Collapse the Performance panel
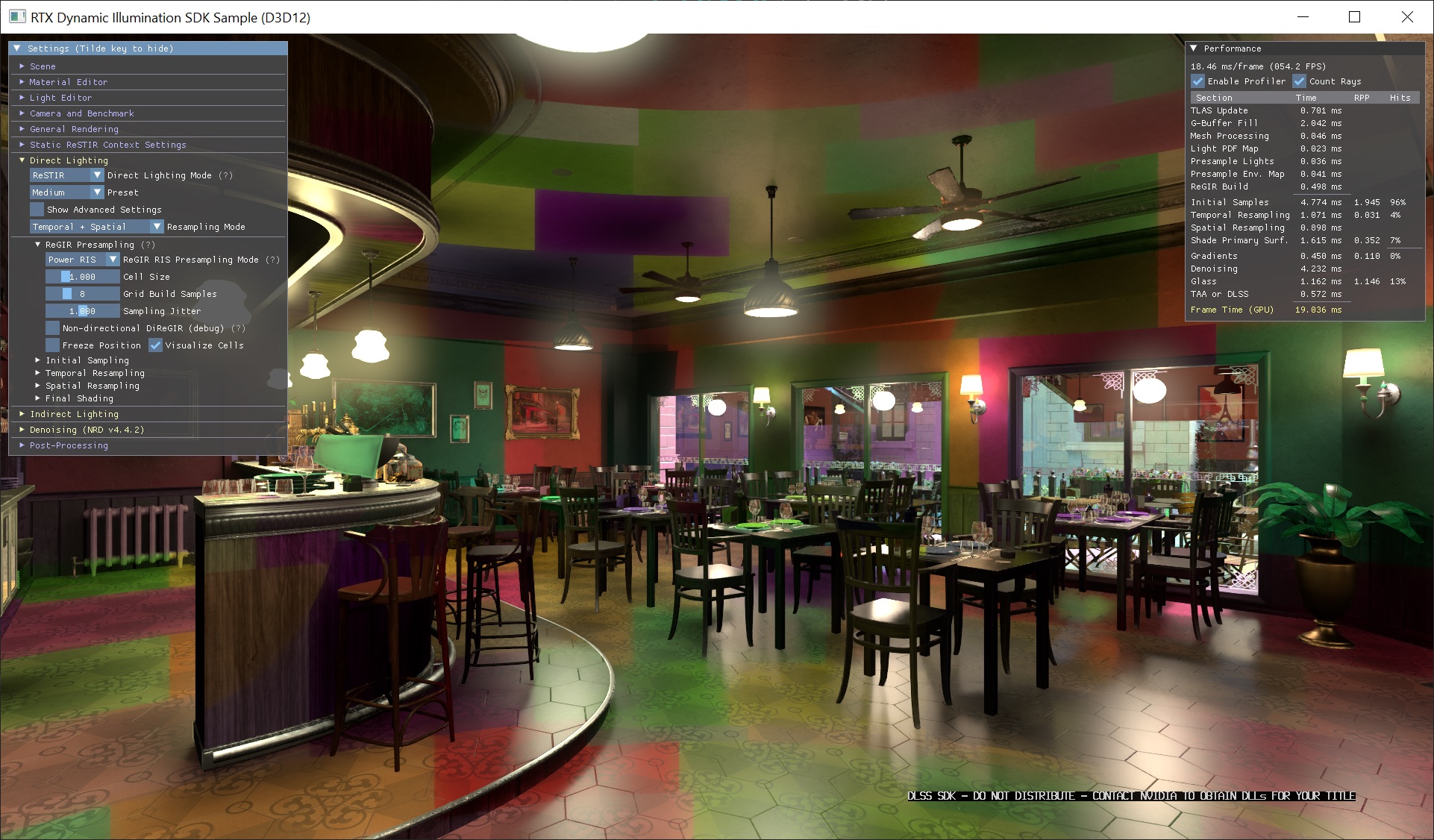The image size is (1434, 840). [1195, 48]
